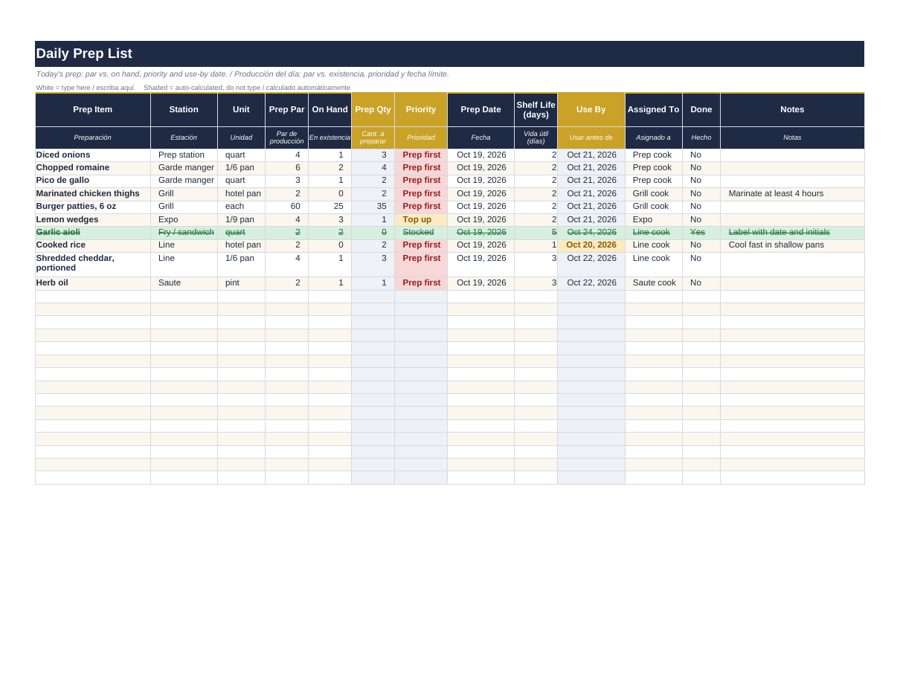Screen dimensions: 900x695
Task: Select Oct 22, 2026 Use By for Herb oil
Action: 591,283
